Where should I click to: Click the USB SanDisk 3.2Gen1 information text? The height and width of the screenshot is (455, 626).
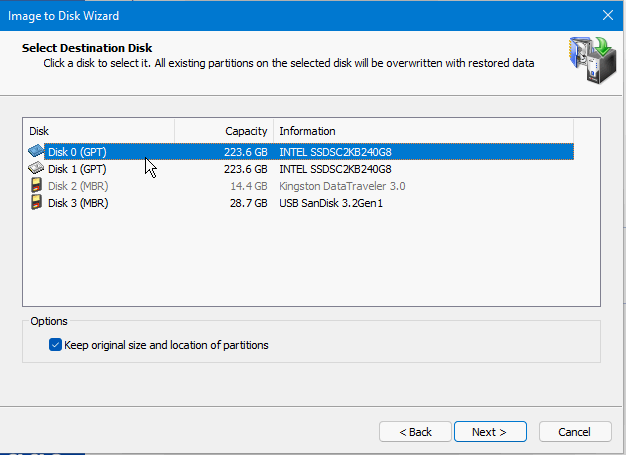click(331, 203)
